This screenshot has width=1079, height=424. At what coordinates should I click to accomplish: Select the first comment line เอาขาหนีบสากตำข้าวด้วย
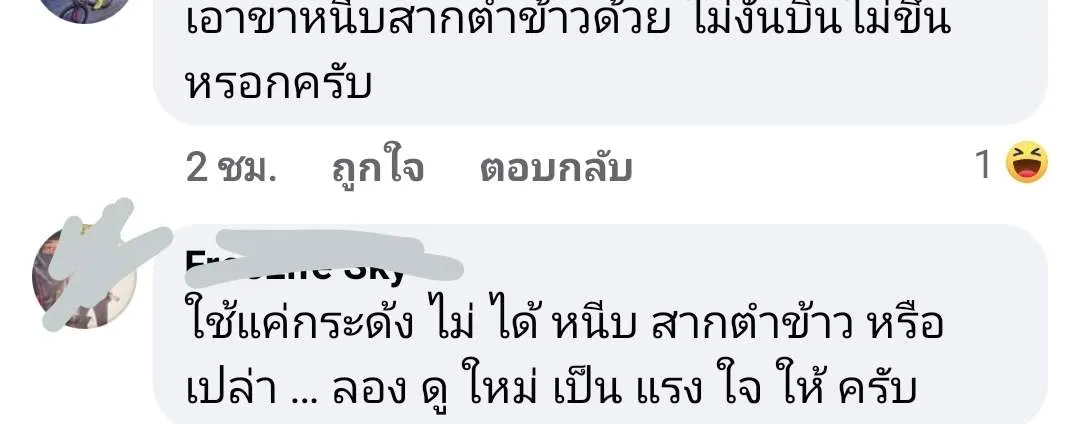click(427, 21)
